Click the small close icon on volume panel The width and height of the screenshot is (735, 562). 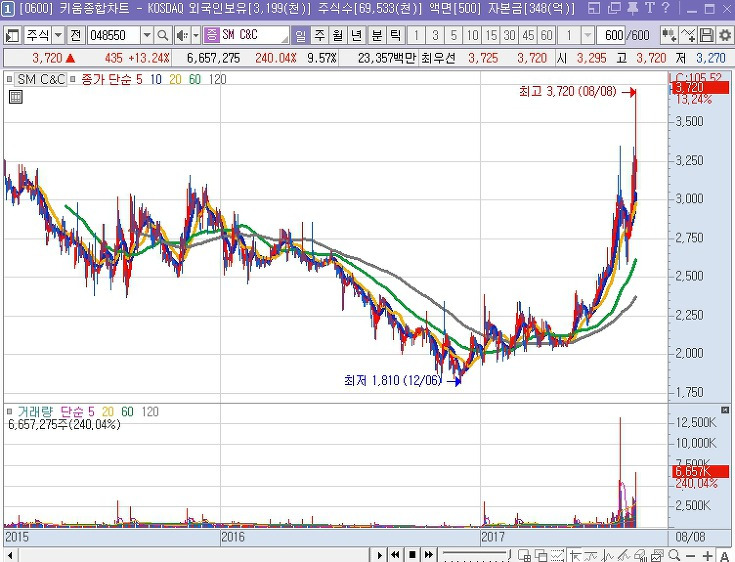click(726, 410)
